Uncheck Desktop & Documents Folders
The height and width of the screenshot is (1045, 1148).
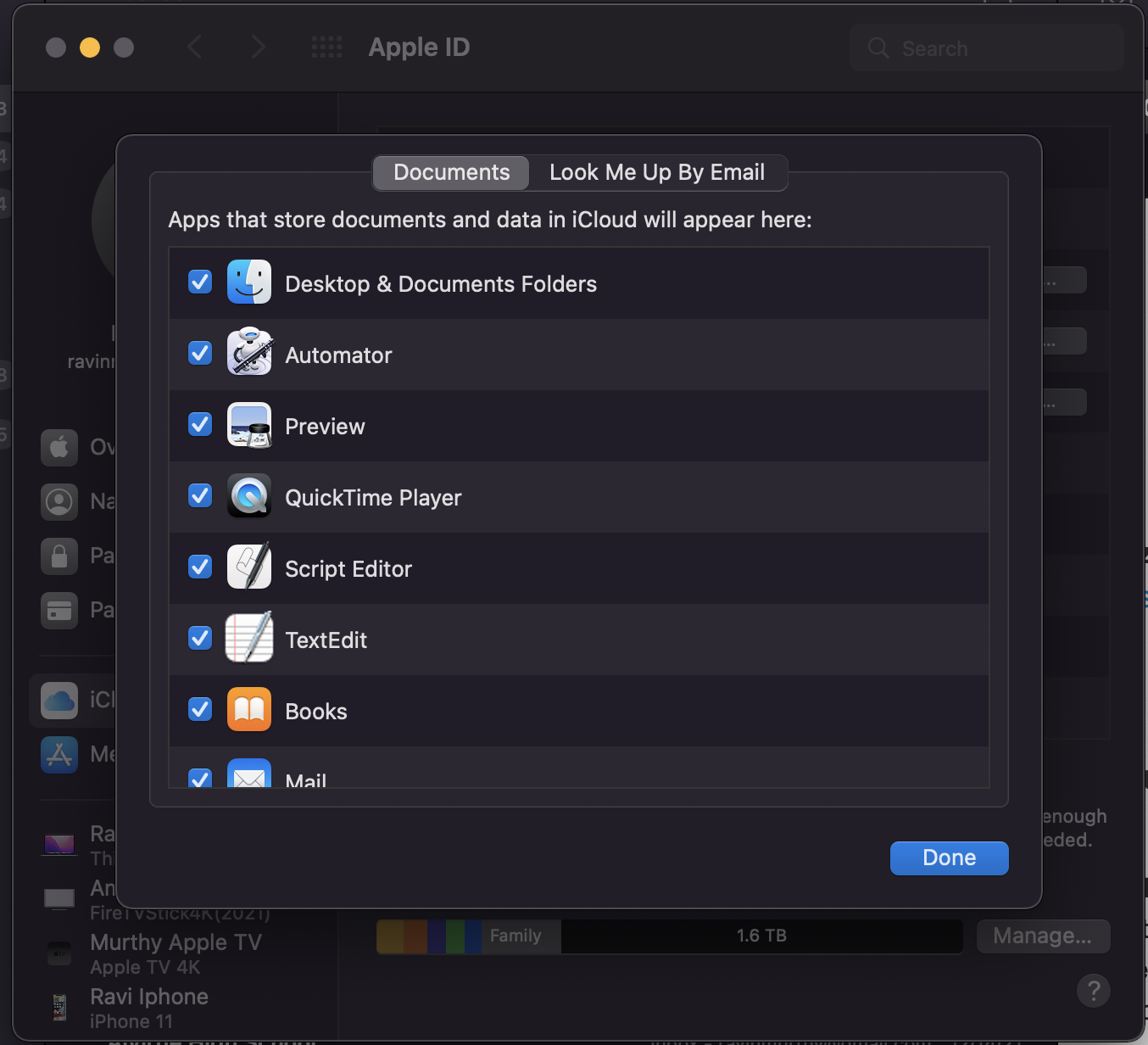200,282
